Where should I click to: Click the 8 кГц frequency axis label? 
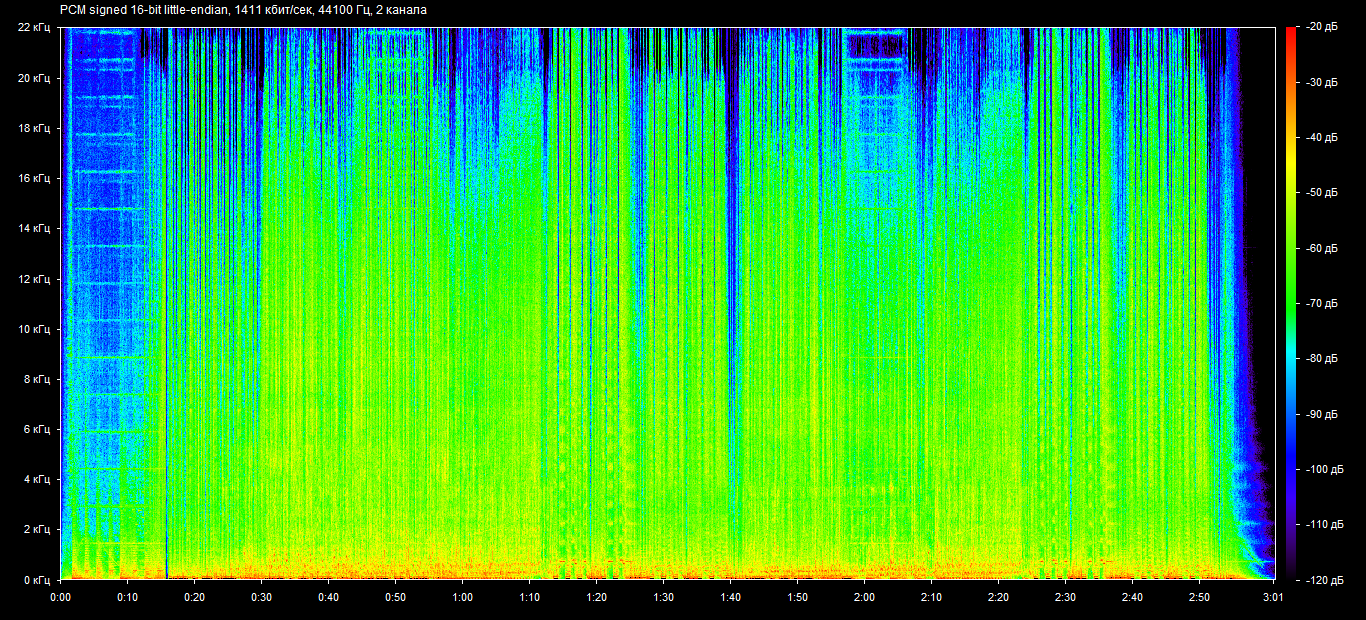pyautogui.click(x=38, y=379)
